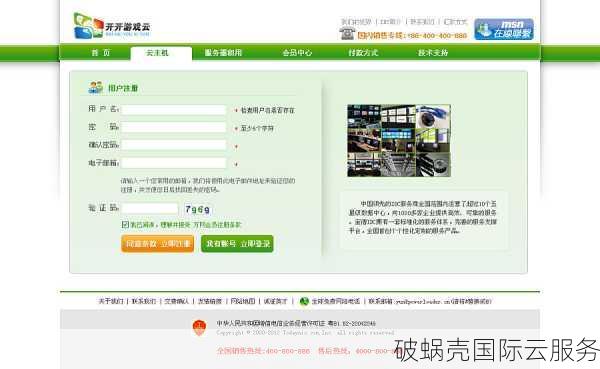Click the last link in the top-right header row
The image size is (600, 369).
[x=455, y=22]
